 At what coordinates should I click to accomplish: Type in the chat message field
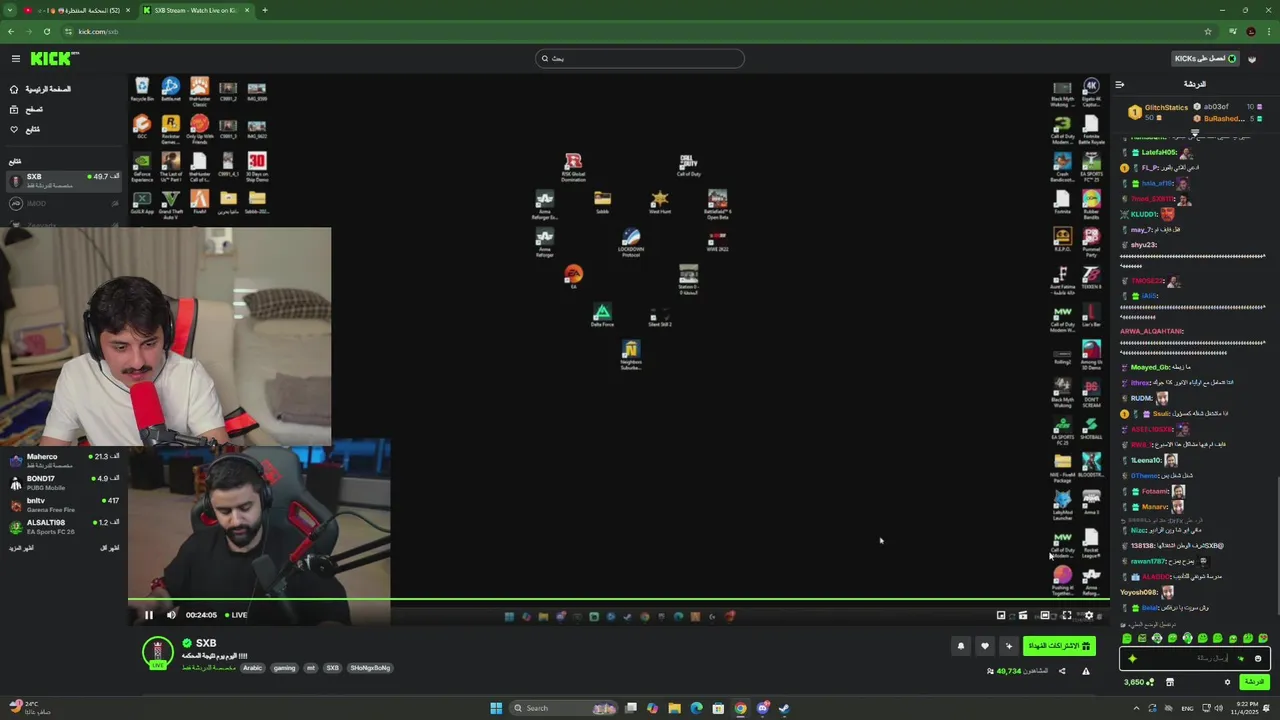1194,658
